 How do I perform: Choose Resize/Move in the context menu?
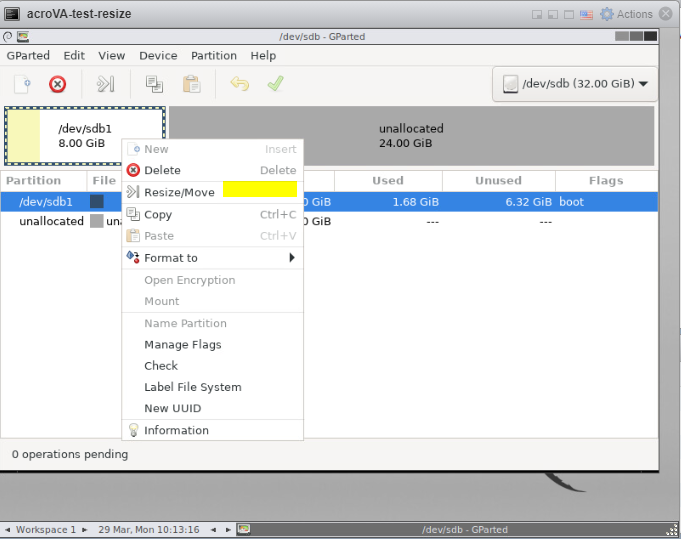pos(212,192)
